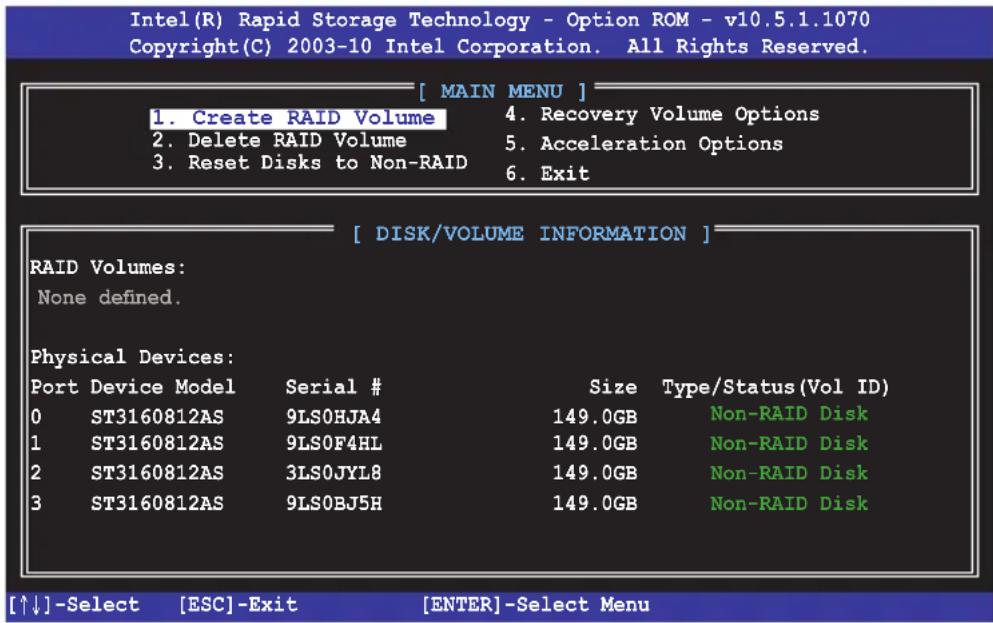Screen dimensions: 993x623
Task: Open Recovery Volume Options
Action: click(662, 115)
